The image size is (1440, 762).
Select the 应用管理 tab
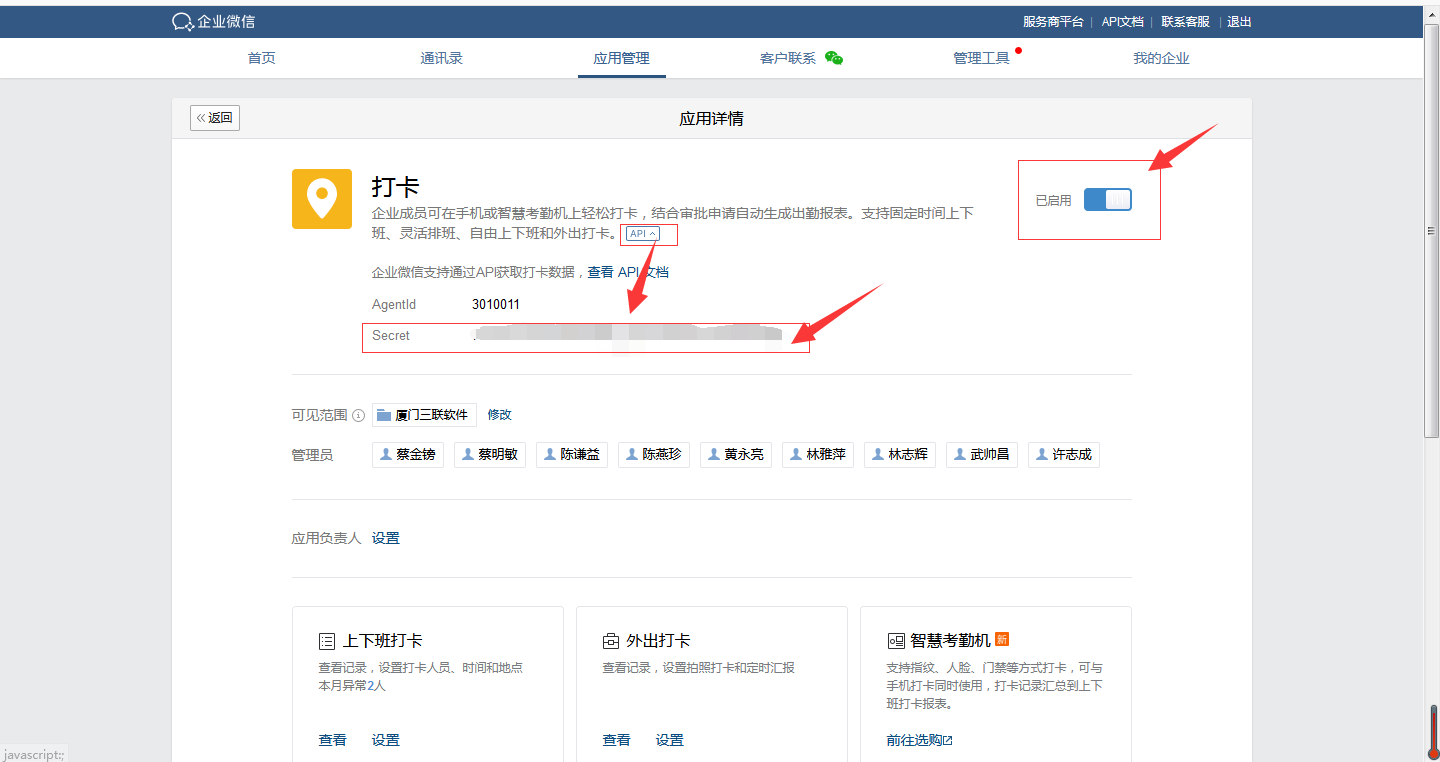622,58
